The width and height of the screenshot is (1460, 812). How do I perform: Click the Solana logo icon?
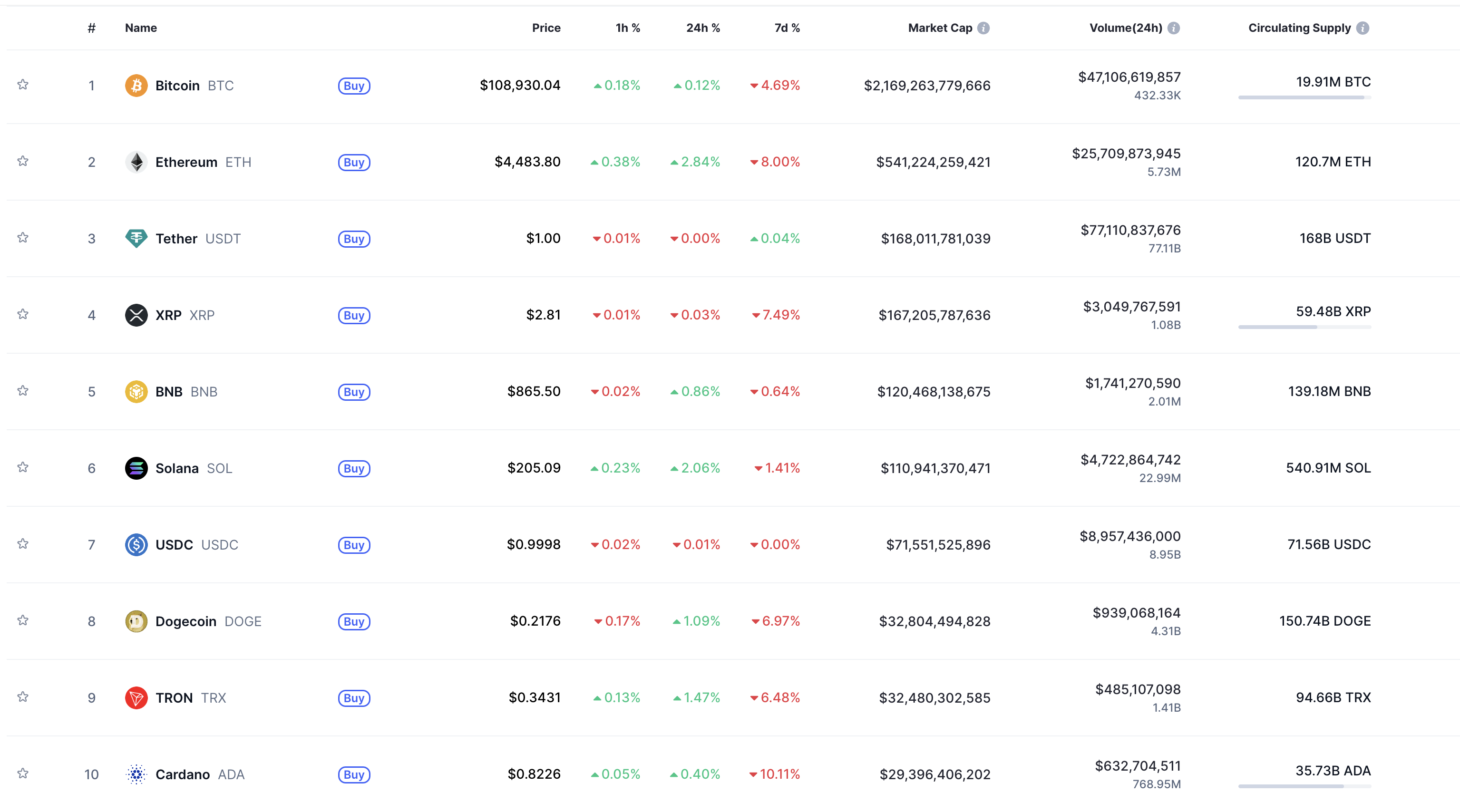[136, 468]
